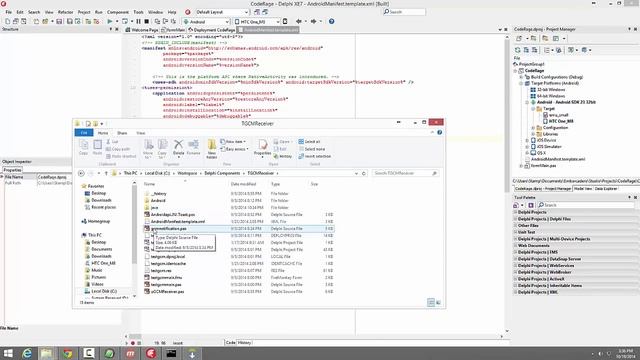Click the New Items icon at toolbar start

click(7, 21)
